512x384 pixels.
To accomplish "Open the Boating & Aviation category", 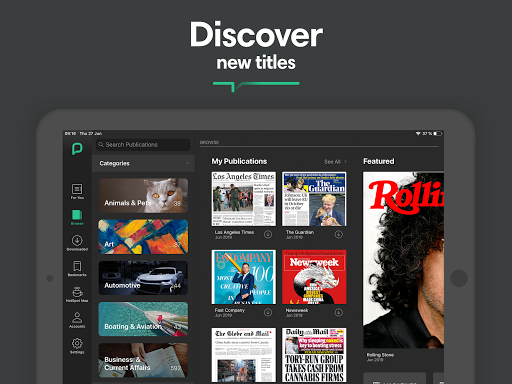I will click(143, 319).
